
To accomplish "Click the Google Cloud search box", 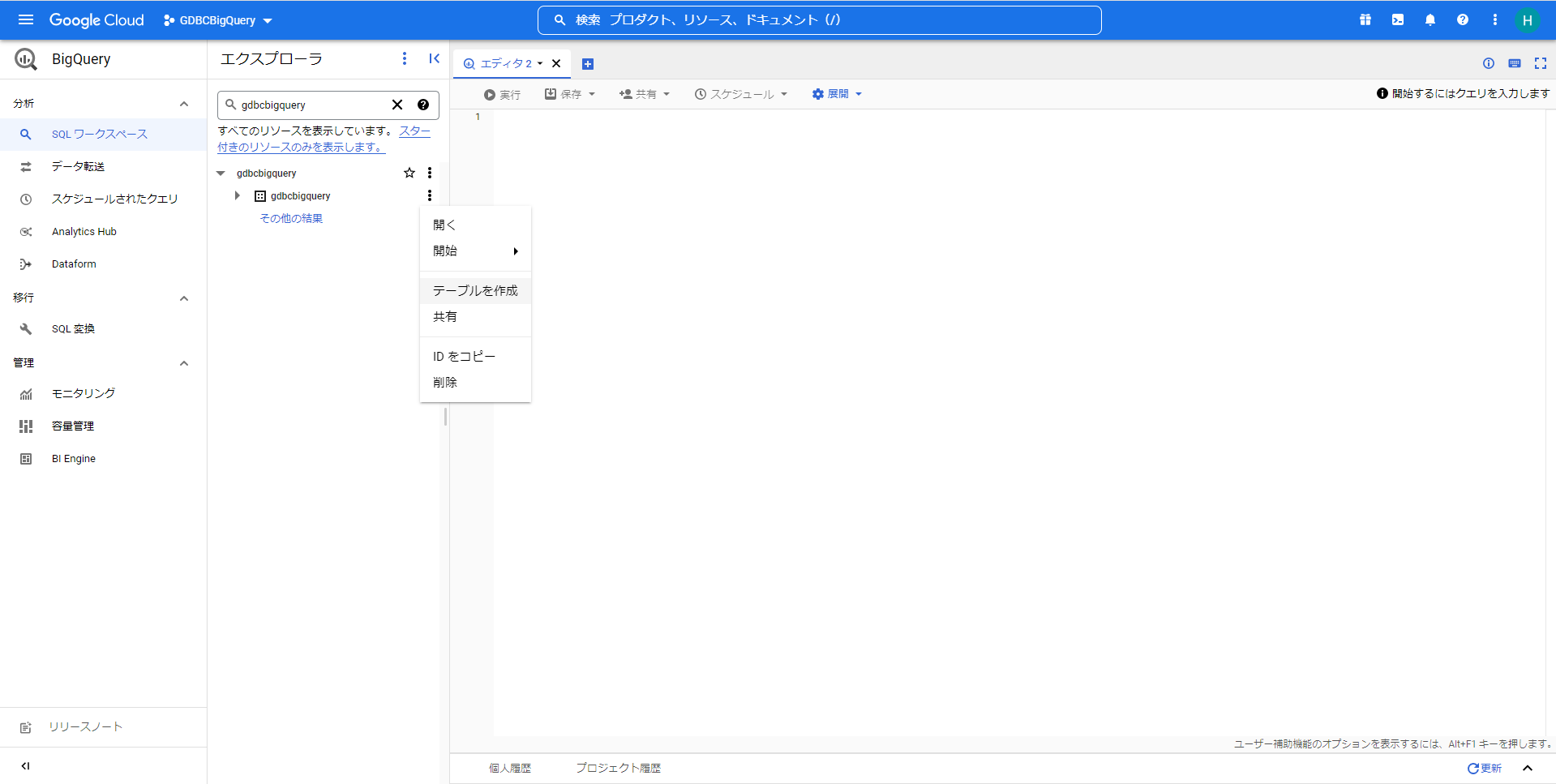I will click(x=819, y=20).
